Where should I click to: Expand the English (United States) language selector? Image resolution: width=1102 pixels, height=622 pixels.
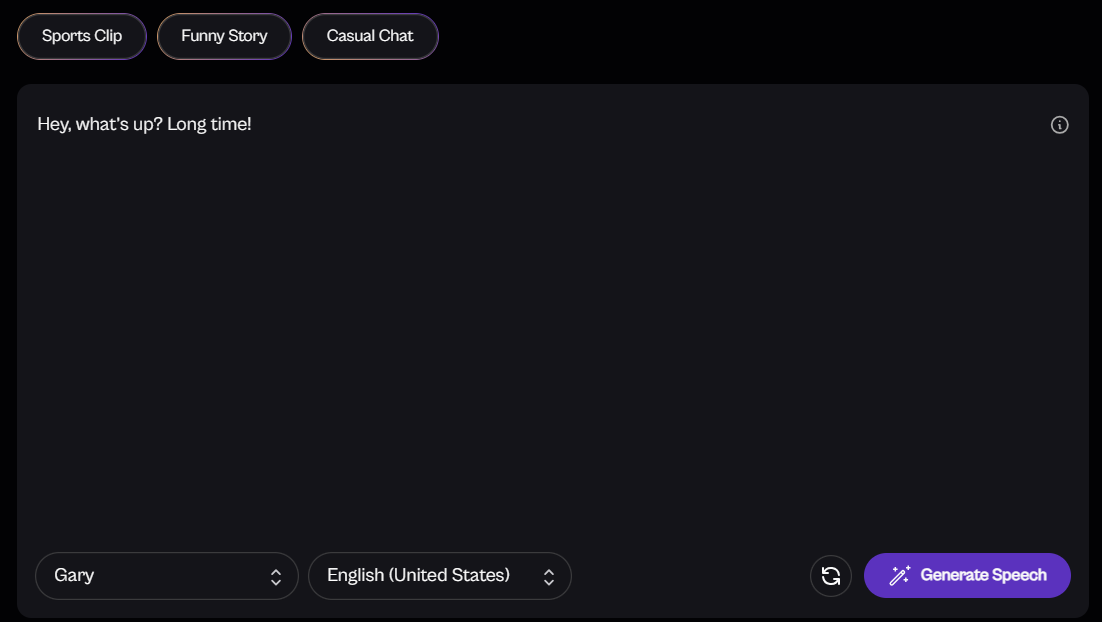[439, 576]
